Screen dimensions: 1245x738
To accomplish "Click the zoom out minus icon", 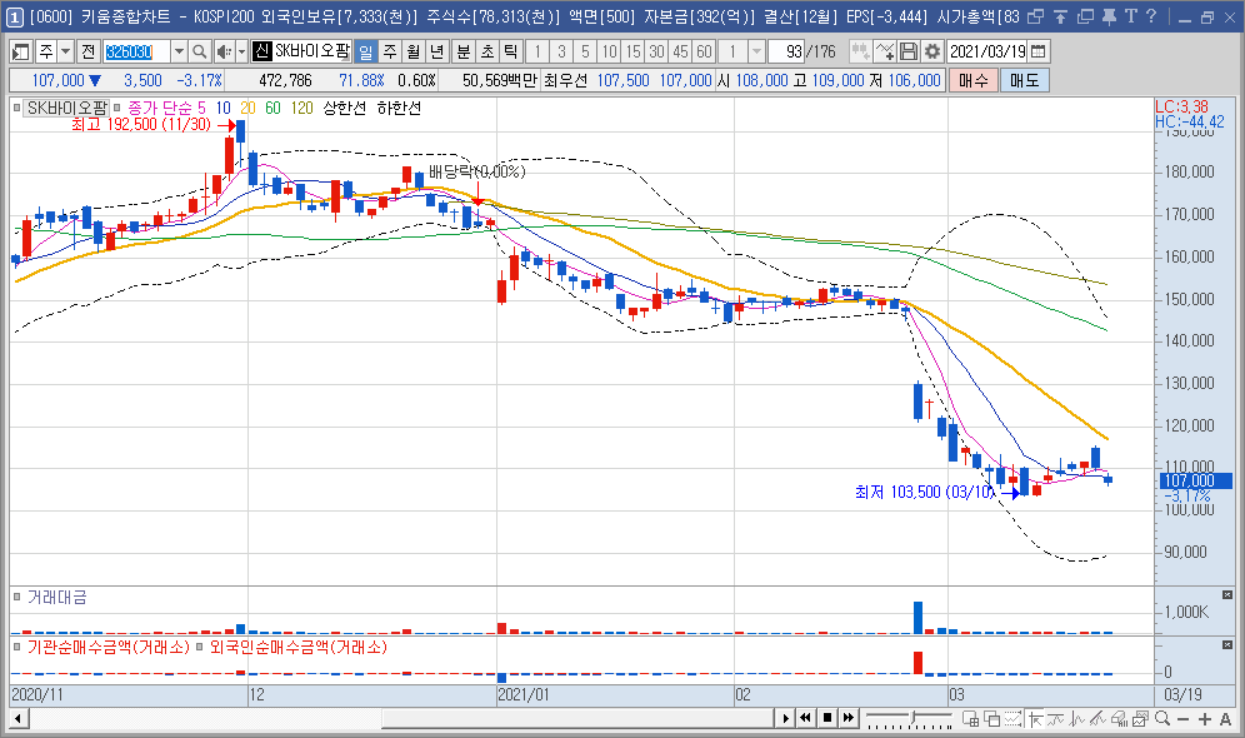I will click(1184, 718).
